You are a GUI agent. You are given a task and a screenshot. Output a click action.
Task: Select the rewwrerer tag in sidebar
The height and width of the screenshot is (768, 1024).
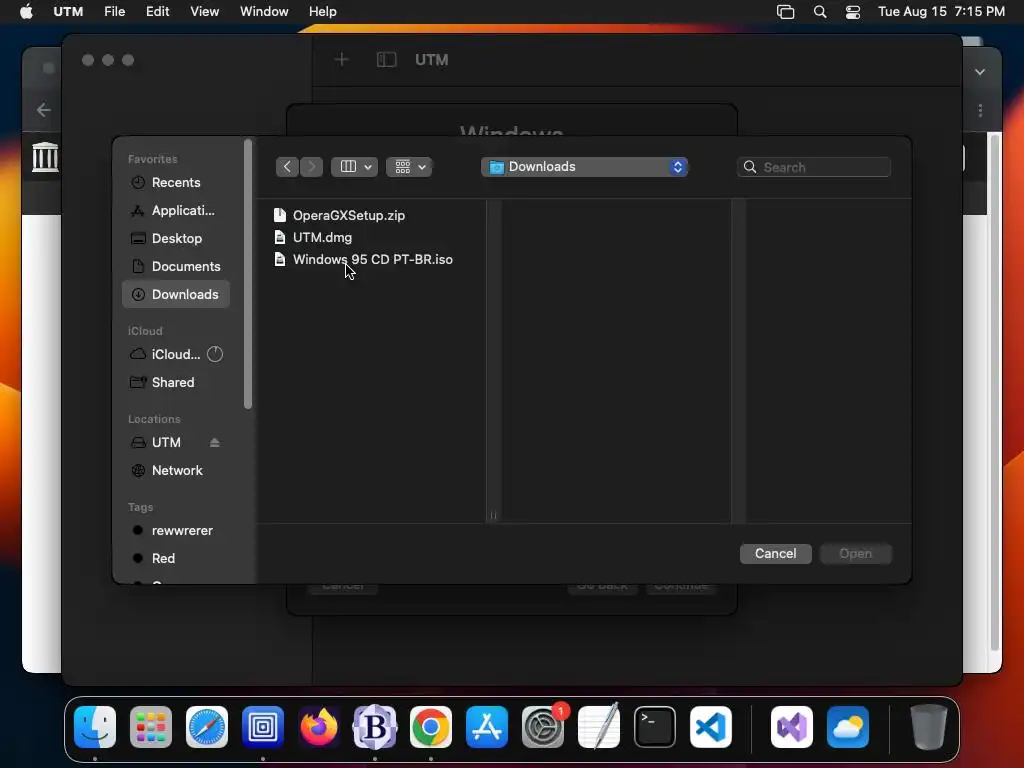tap(176, 531)
